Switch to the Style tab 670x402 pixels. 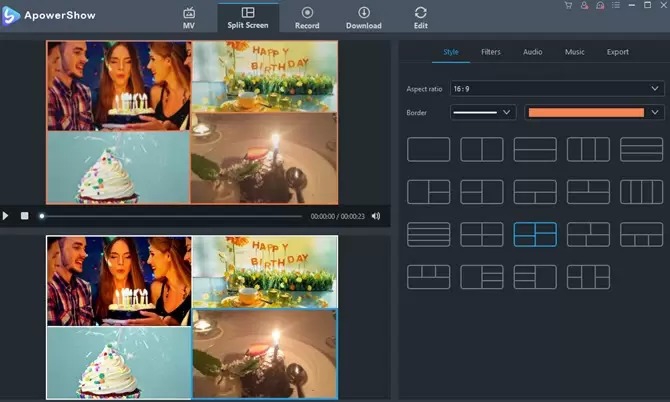(451, 52)
